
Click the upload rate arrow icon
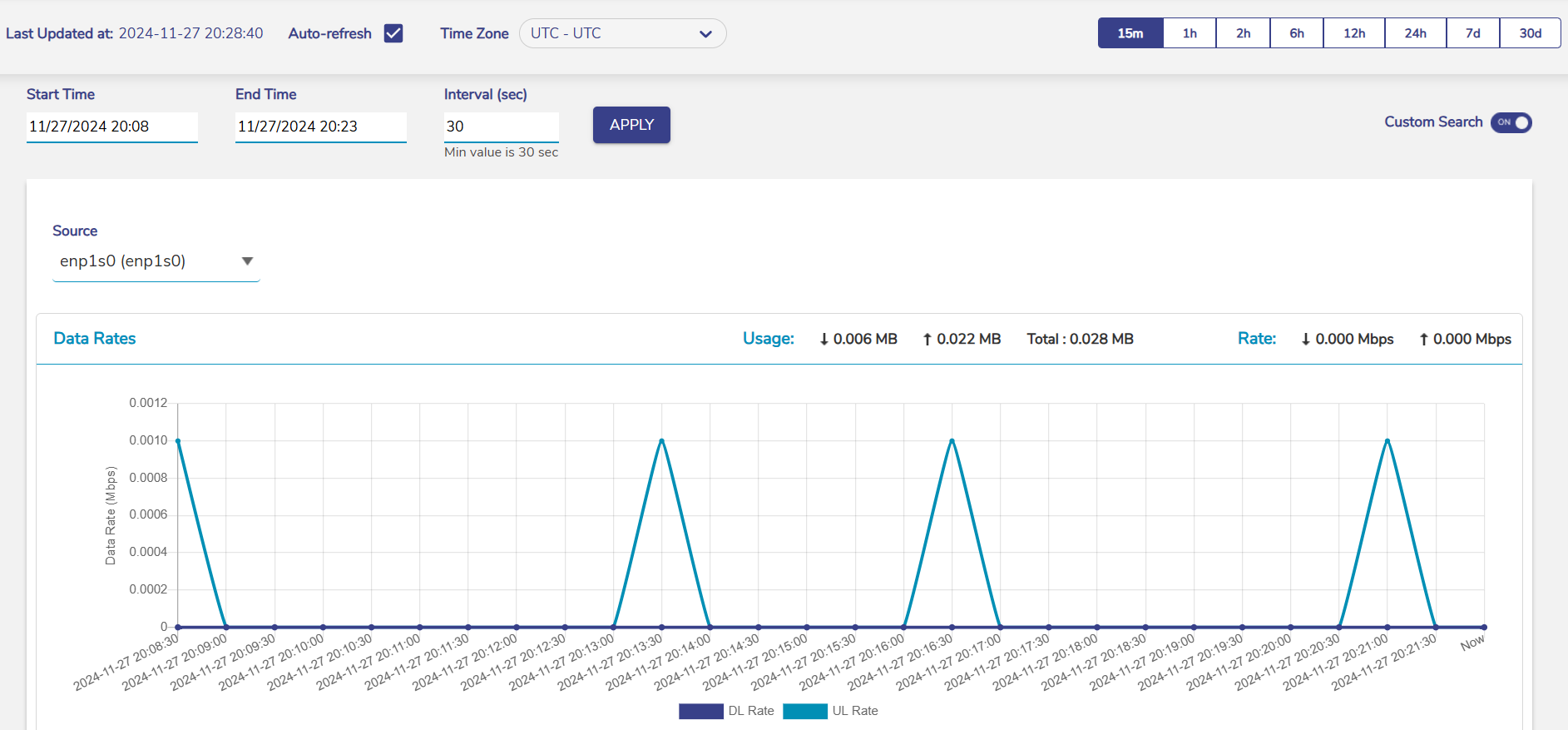[1423, 340]
